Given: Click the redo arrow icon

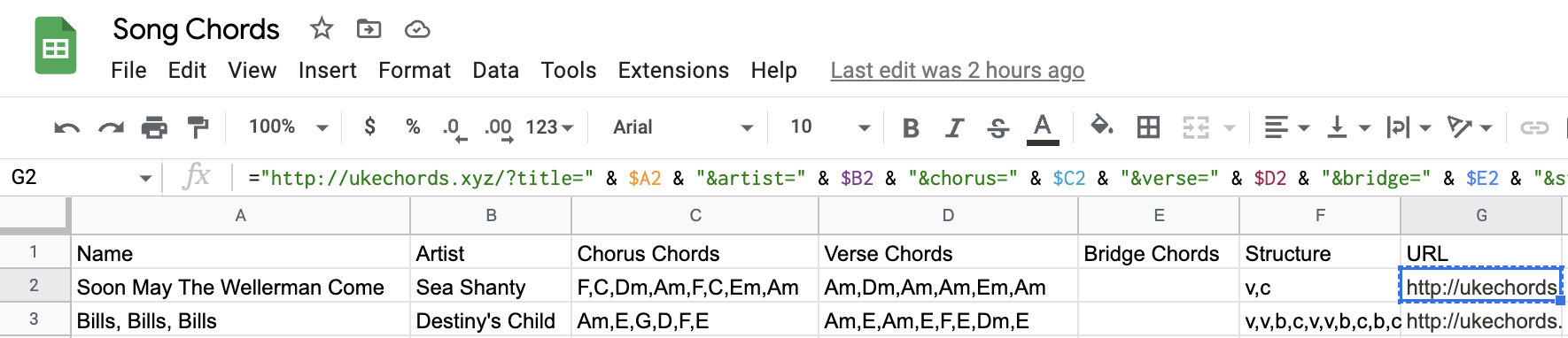Looking at the screenshot, I should (x=111, y=128).
